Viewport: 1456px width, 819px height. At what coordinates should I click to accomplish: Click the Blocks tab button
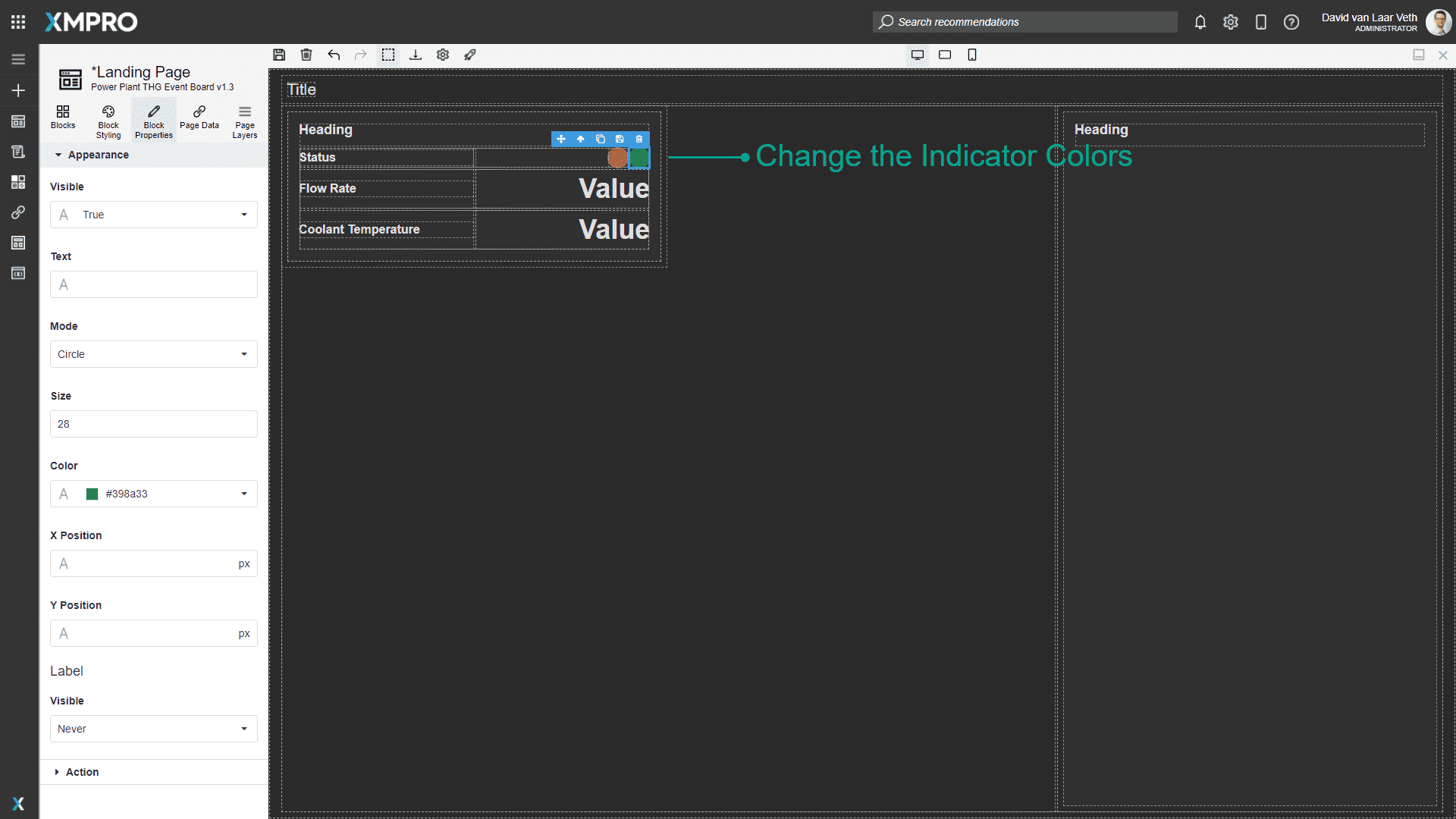63,119
